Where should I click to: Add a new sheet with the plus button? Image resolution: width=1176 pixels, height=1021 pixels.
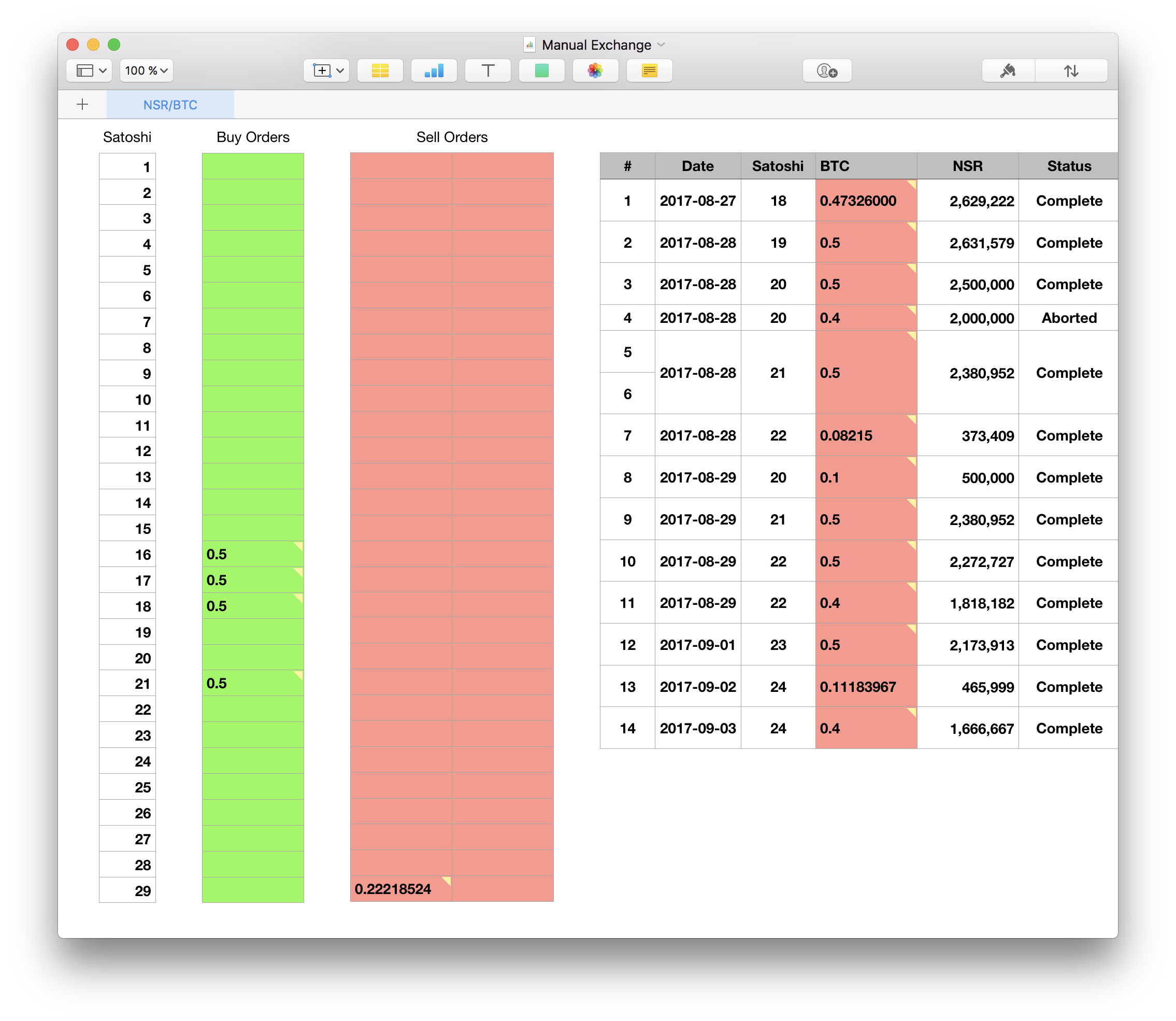[82, 104]
